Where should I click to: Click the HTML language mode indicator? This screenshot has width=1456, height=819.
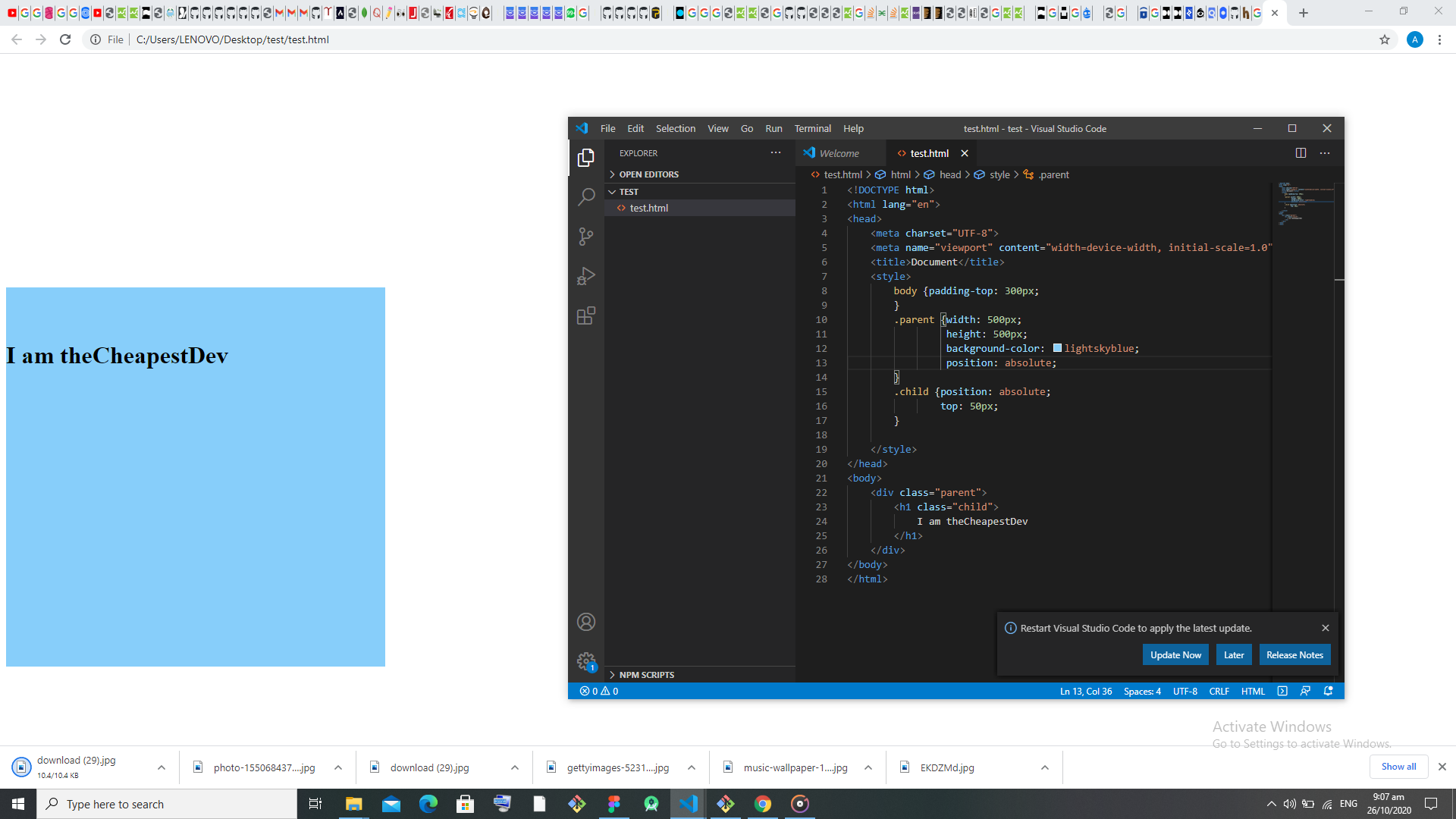point(1253,691)
